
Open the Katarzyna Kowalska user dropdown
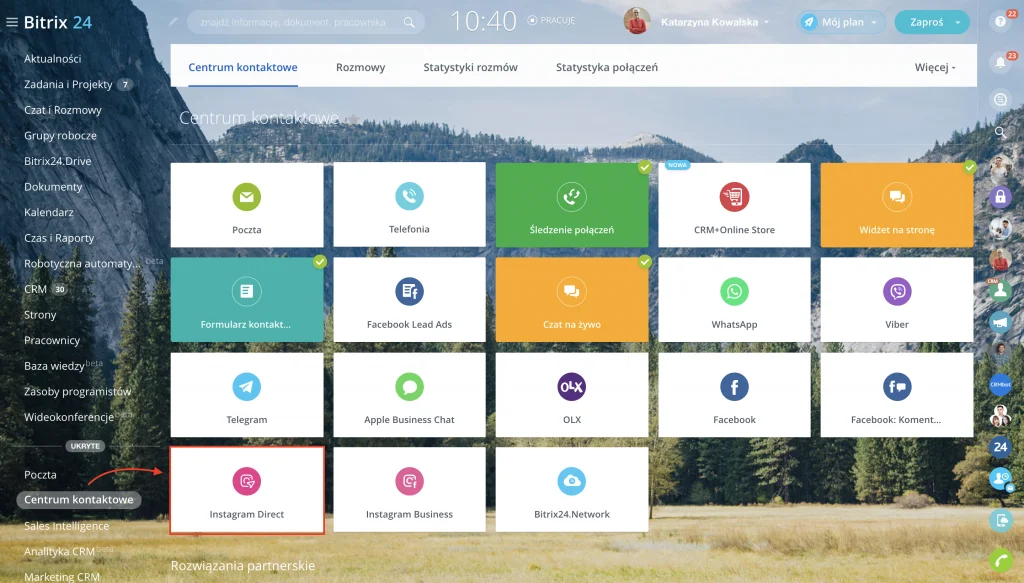(715, 22)
